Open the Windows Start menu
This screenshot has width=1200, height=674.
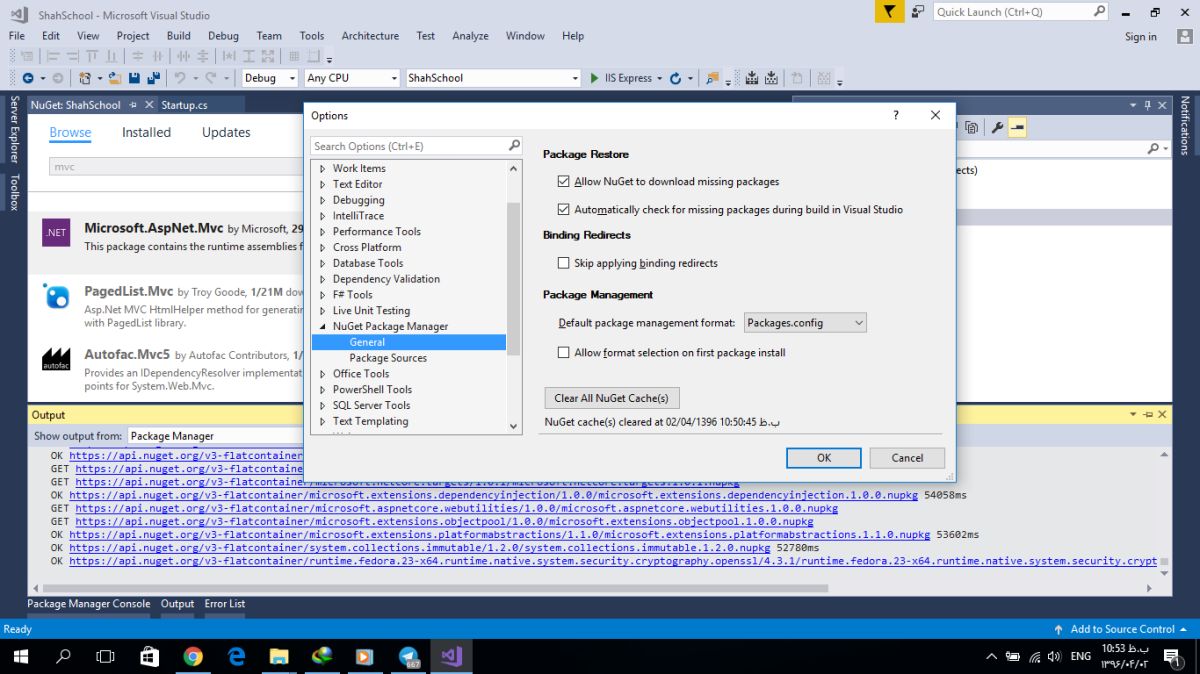tap(21, 656)
